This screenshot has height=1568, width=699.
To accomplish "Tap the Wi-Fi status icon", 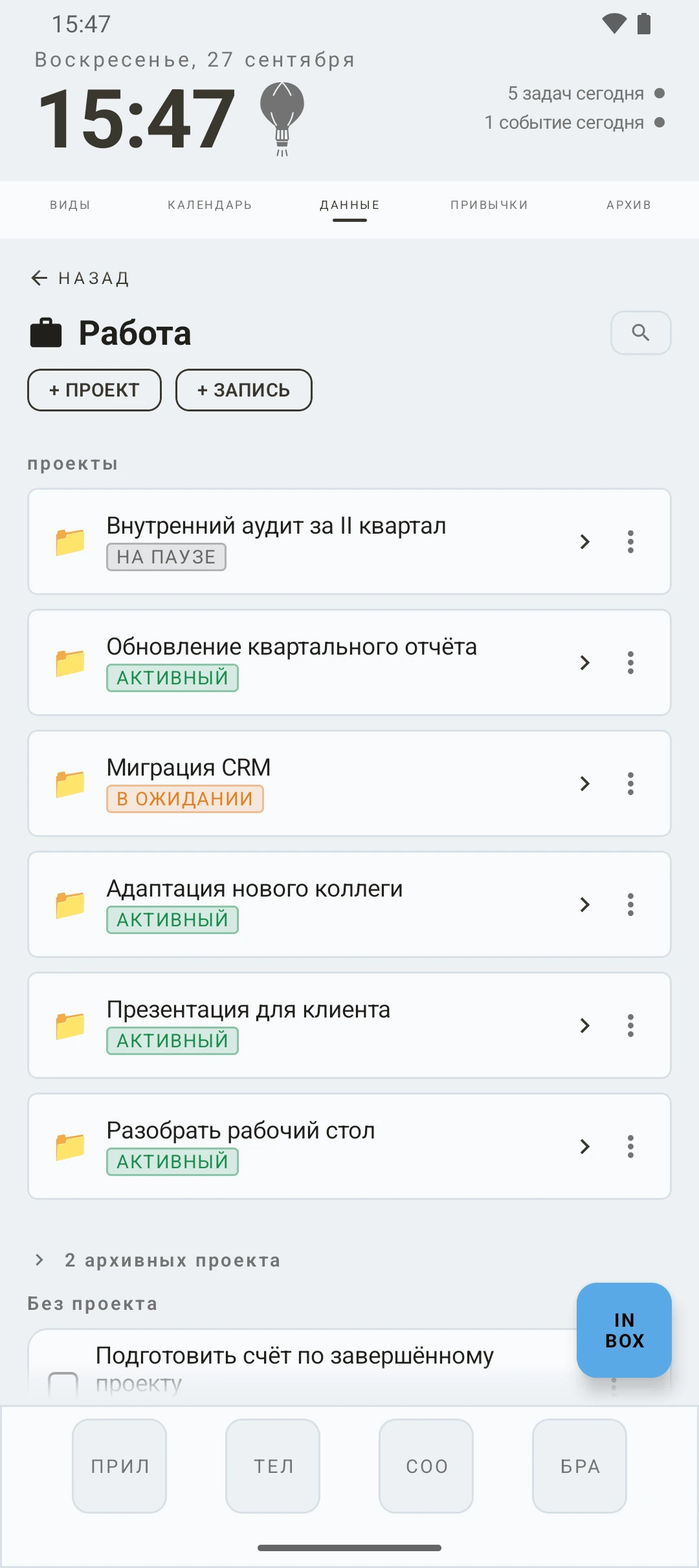I will coord(614,24).
